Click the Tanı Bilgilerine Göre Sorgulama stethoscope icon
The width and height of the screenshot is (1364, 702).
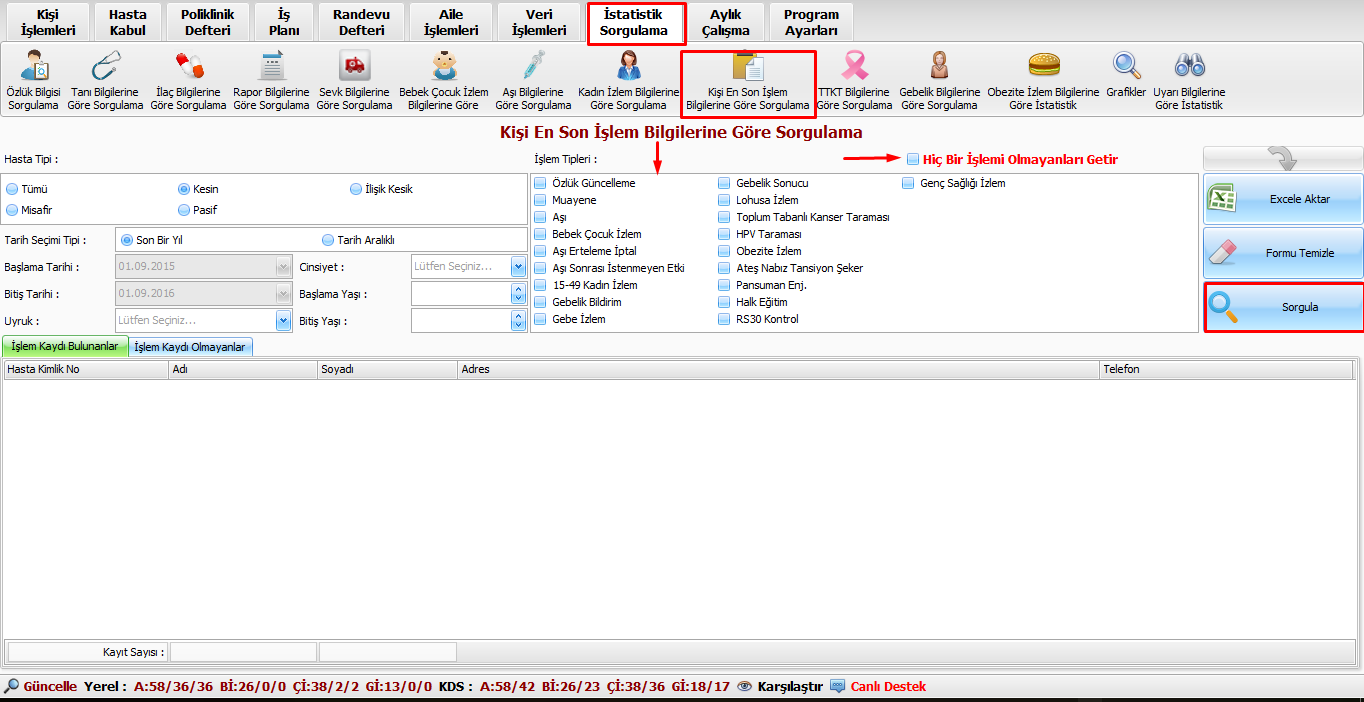point(105,67)
